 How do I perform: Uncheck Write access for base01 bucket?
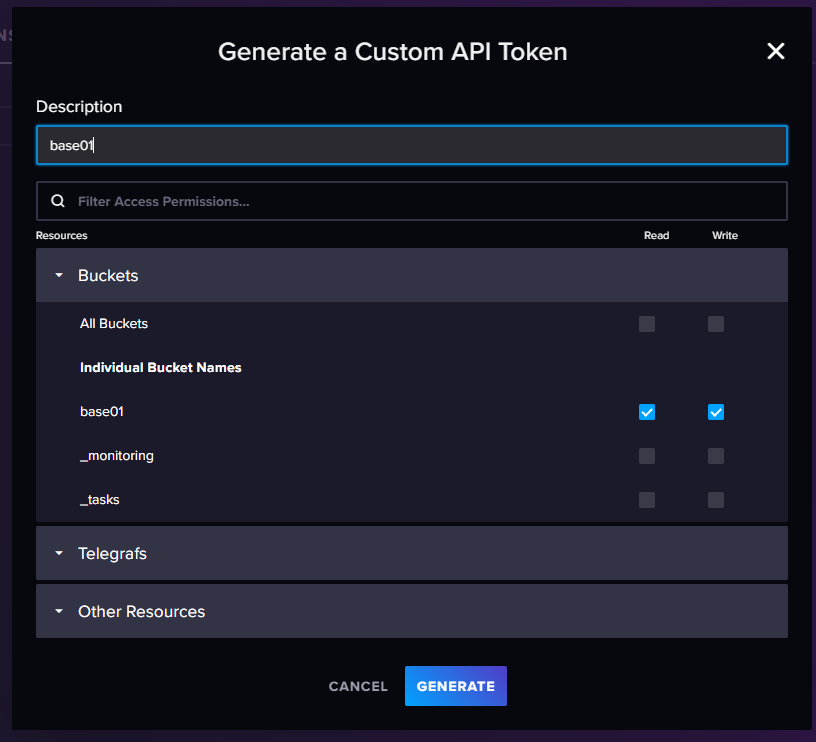tap(716, 412)
